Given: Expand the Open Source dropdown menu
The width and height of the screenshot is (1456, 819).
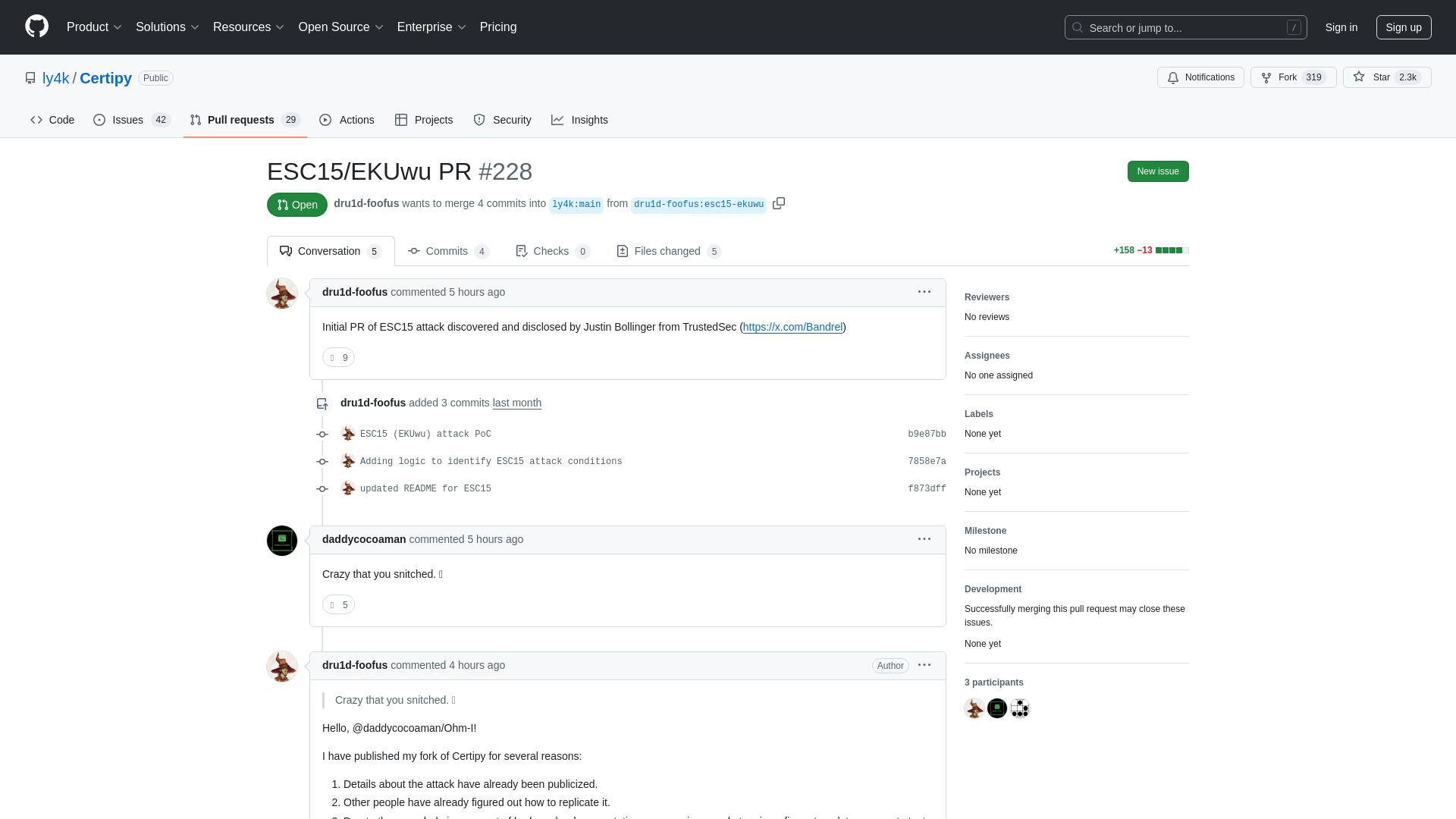Looking at the screenshot, I should click(x=340, y=27).
